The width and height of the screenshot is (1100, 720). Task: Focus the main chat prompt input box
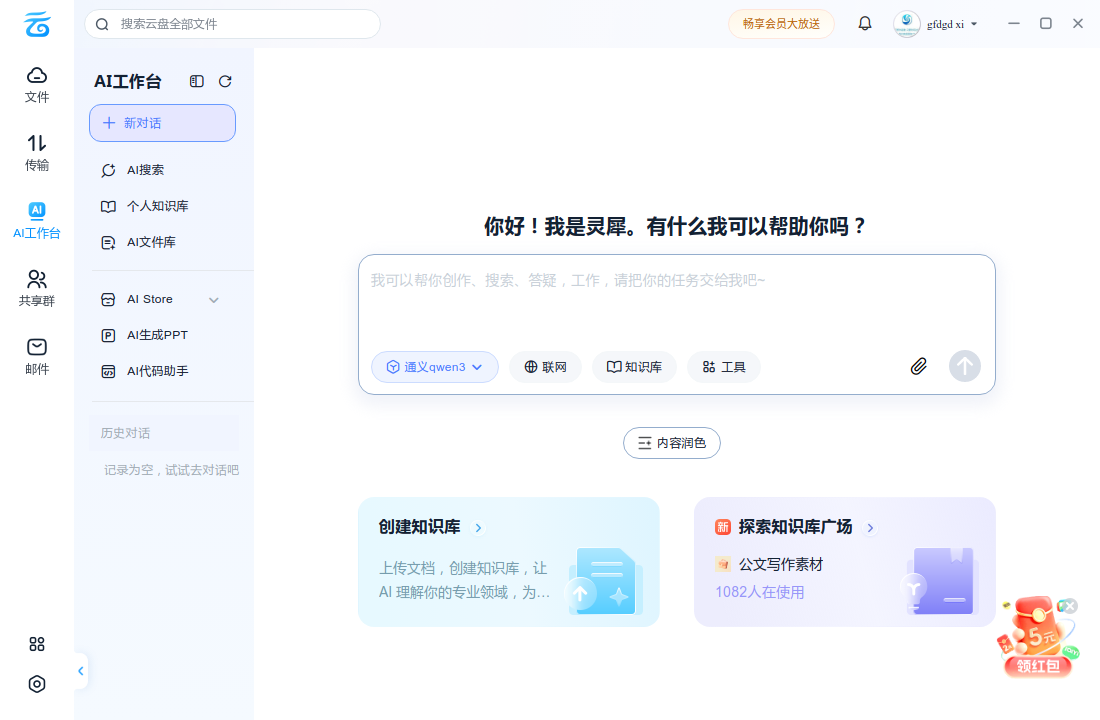pyautogui.click(x=676, y=302)
